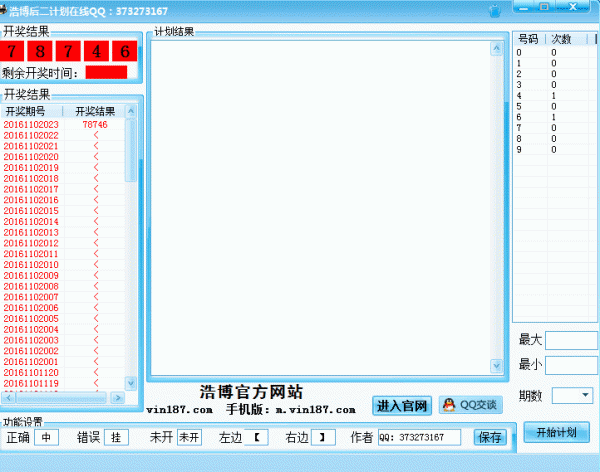Click the result value 78746
600x472 pixels.
(x=95, y=124)
